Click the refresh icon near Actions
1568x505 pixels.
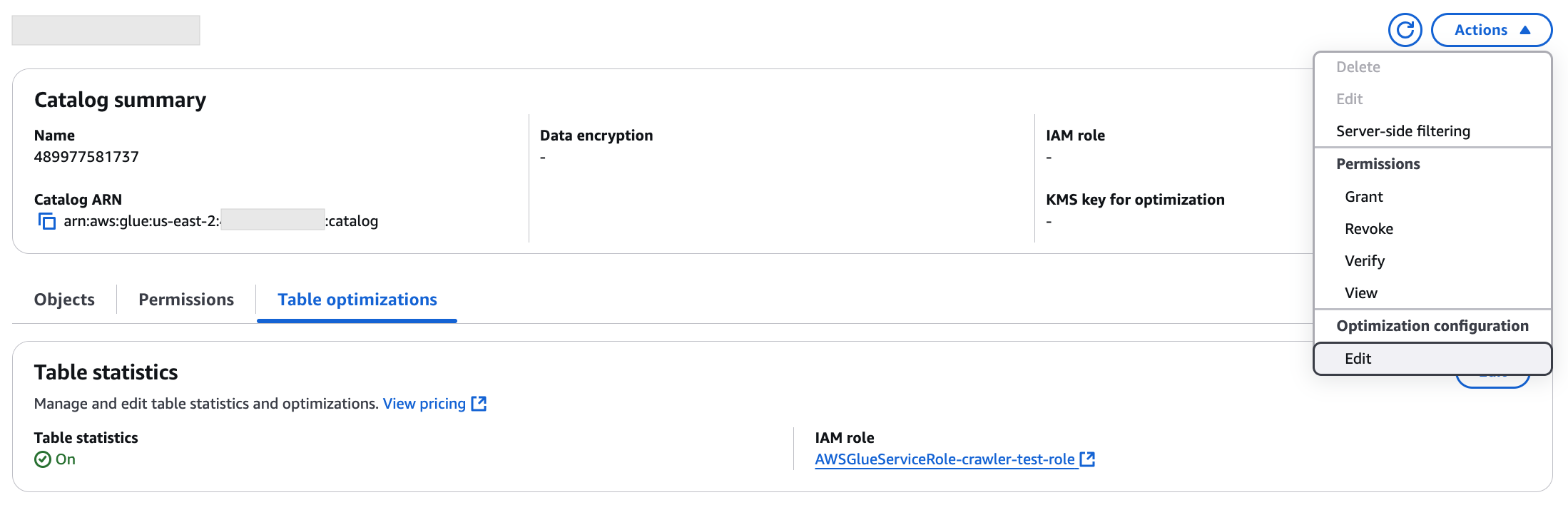tap(1405, 30)
